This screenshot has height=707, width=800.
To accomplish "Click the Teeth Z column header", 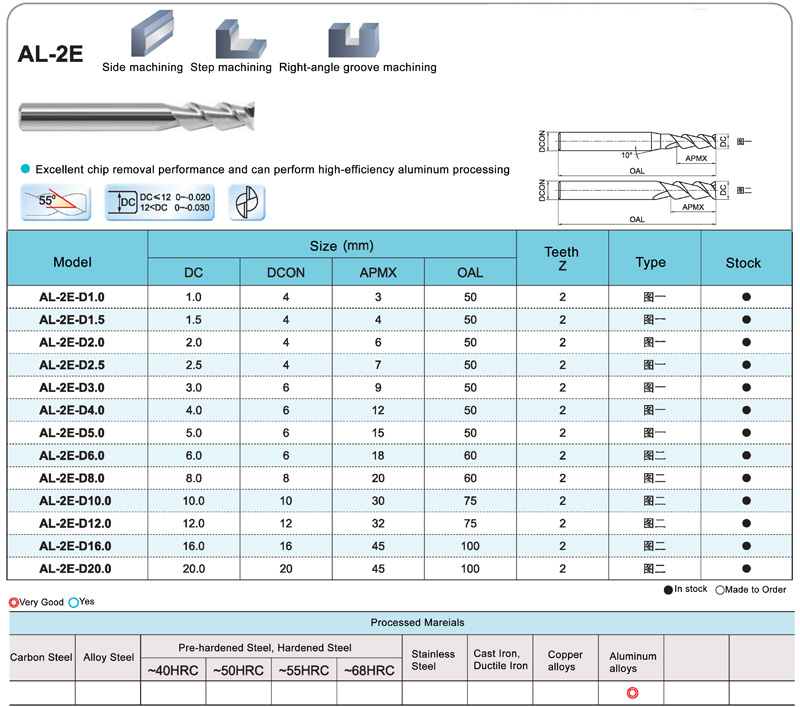I will click(562, 259).
